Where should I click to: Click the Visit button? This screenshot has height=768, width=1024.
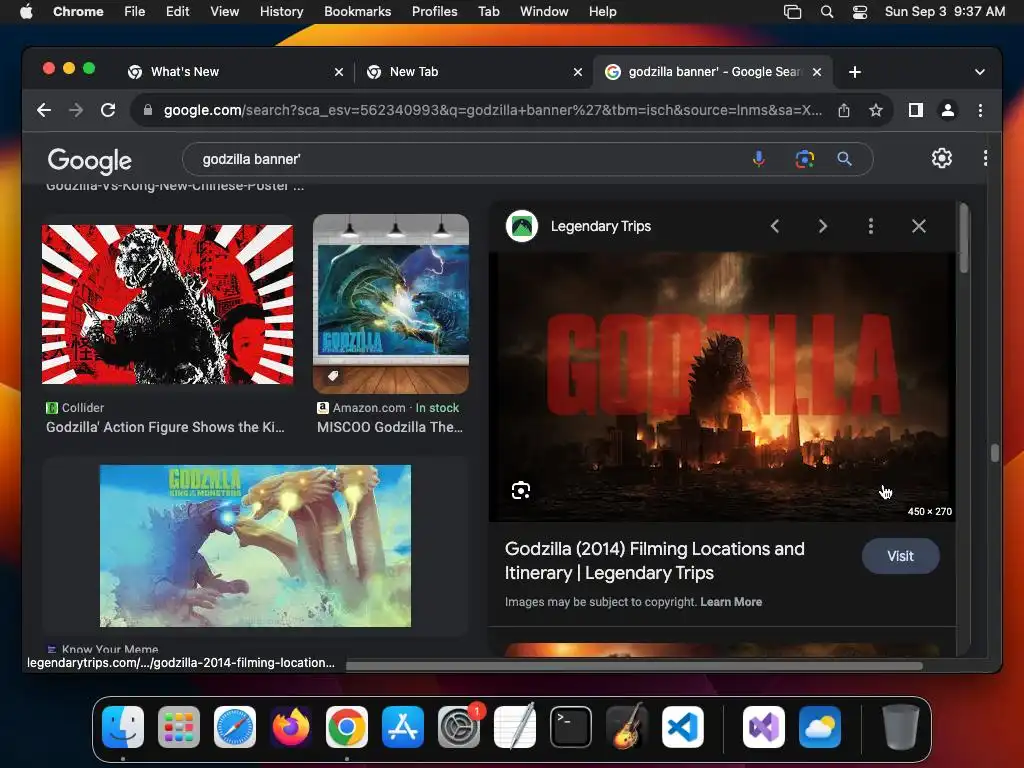901,556
